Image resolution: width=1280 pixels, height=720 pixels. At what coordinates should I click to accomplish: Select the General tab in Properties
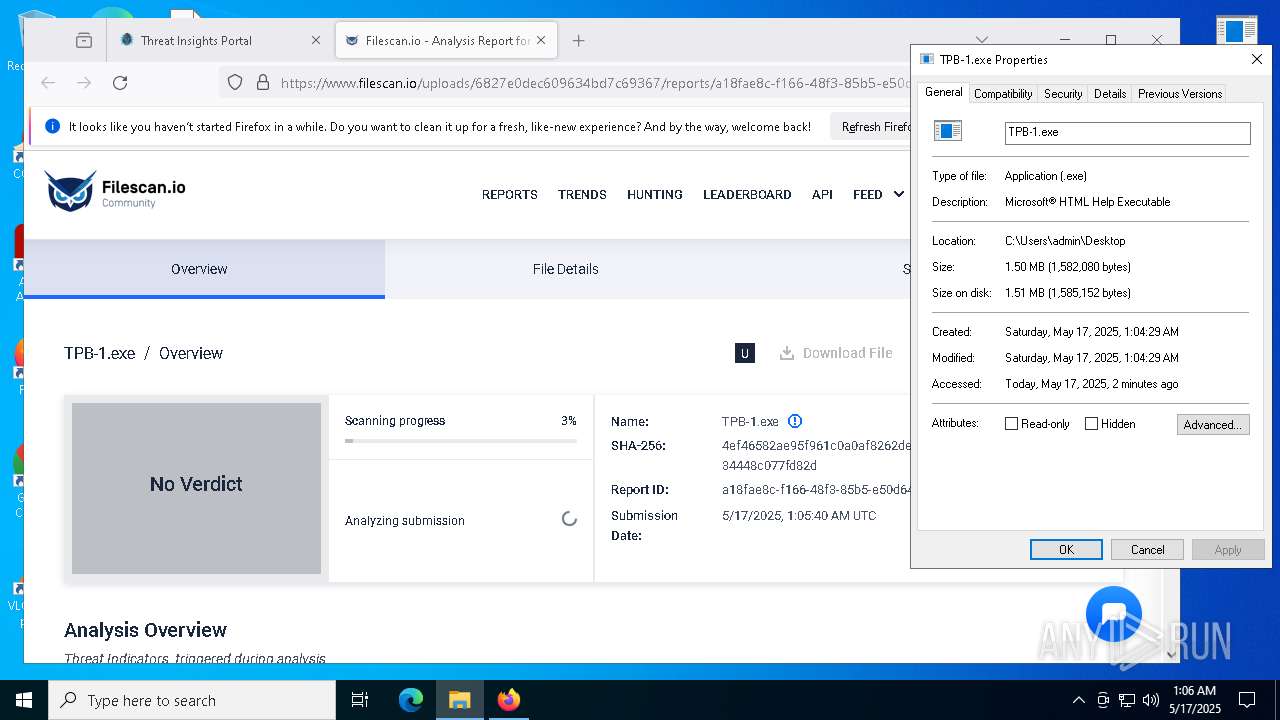943,92
